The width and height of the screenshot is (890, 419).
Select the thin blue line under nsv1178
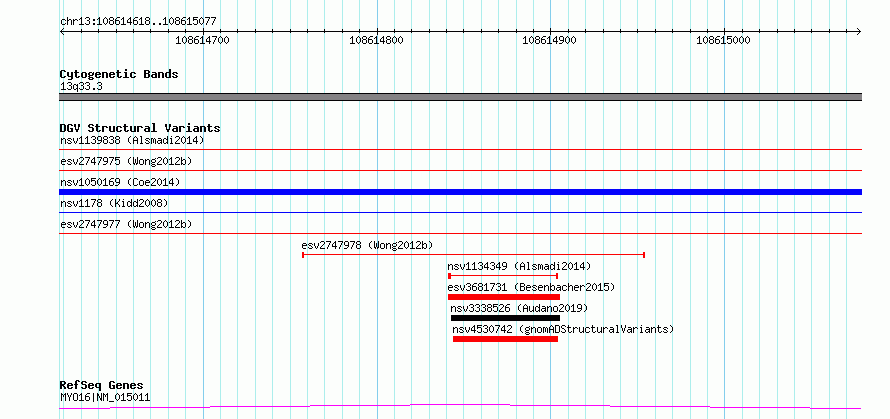460,212
